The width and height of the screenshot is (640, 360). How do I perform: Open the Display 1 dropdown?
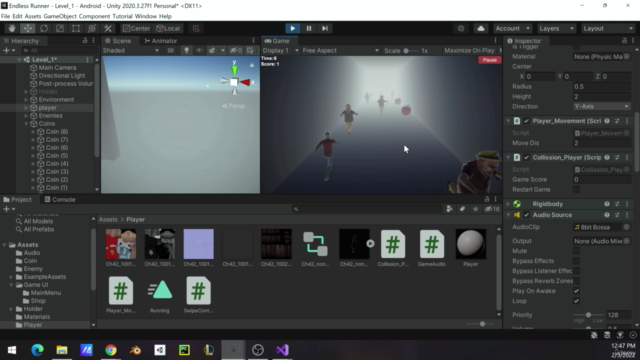tap(280, 50)
